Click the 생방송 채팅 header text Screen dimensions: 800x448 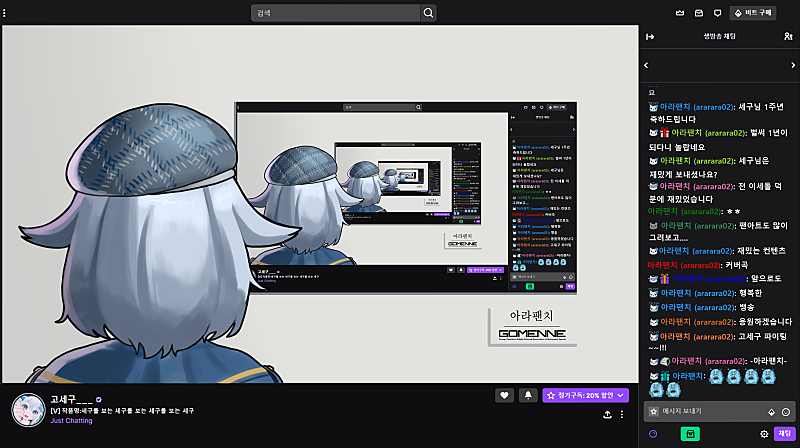pyautogui.click(x=719, y=36)
